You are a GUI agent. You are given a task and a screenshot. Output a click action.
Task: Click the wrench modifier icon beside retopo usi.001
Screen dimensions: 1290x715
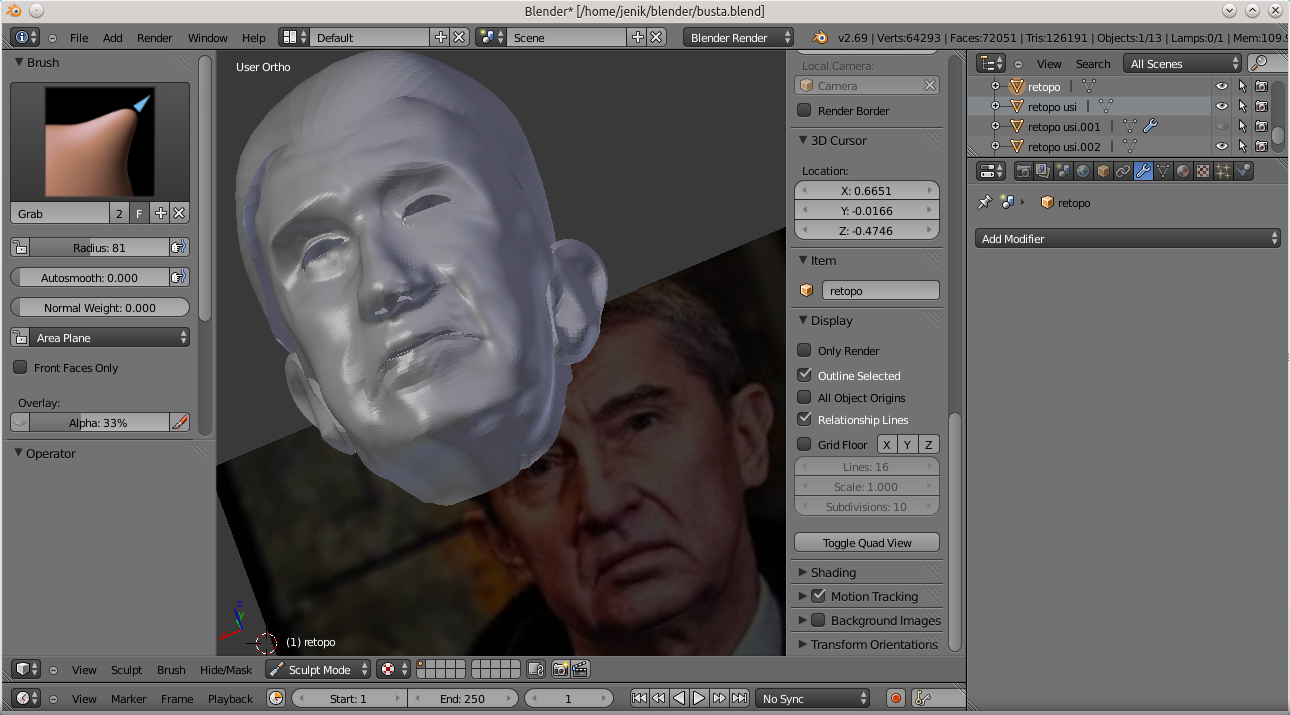point(1150,127)
